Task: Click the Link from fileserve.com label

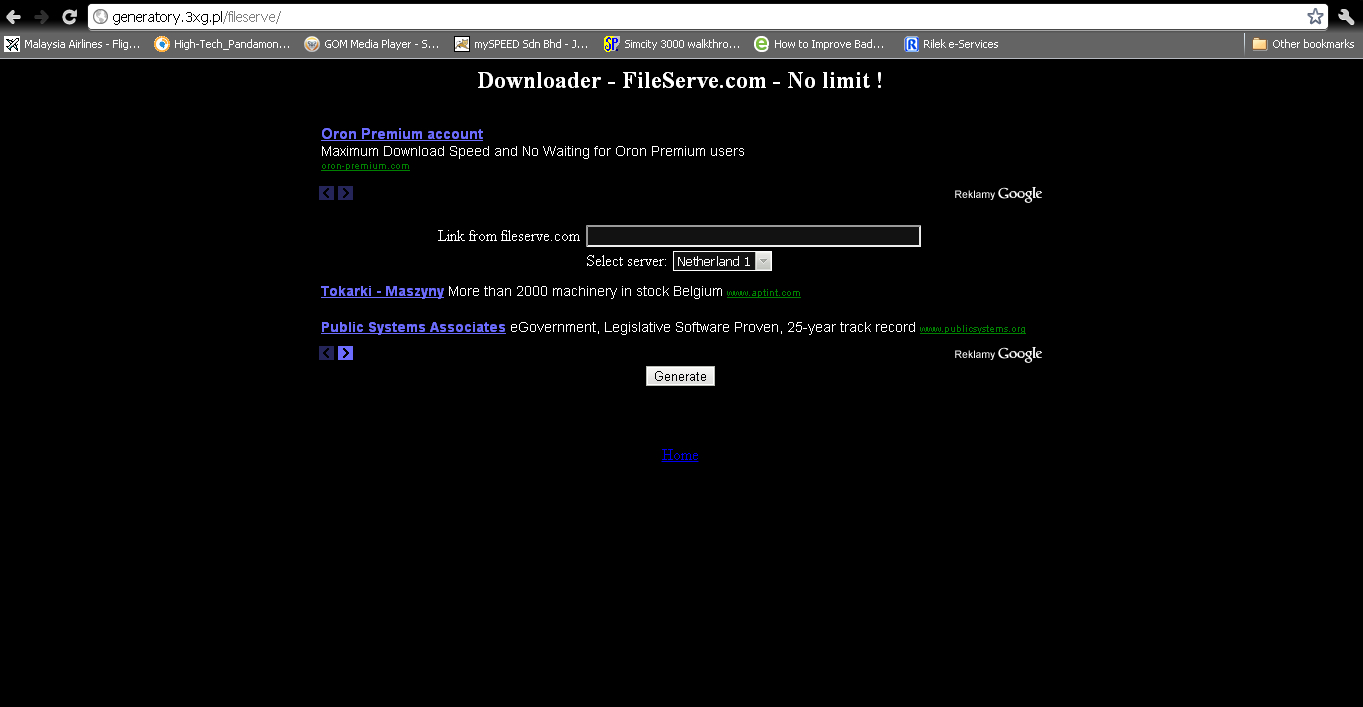Action: coord(509,236)
